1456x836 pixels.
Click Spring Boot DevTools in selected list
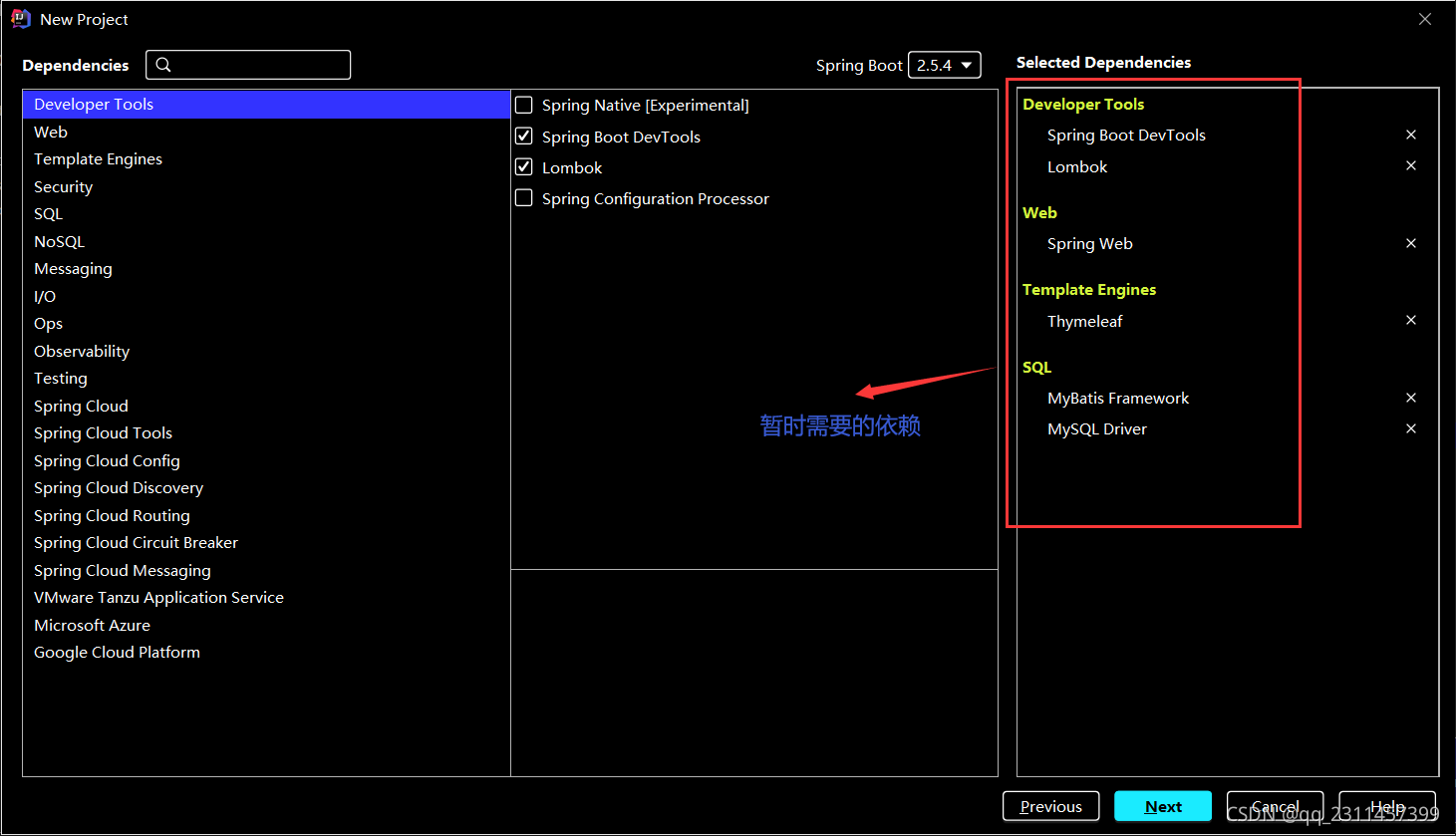pyautogui.click(x=1126, y=136)
